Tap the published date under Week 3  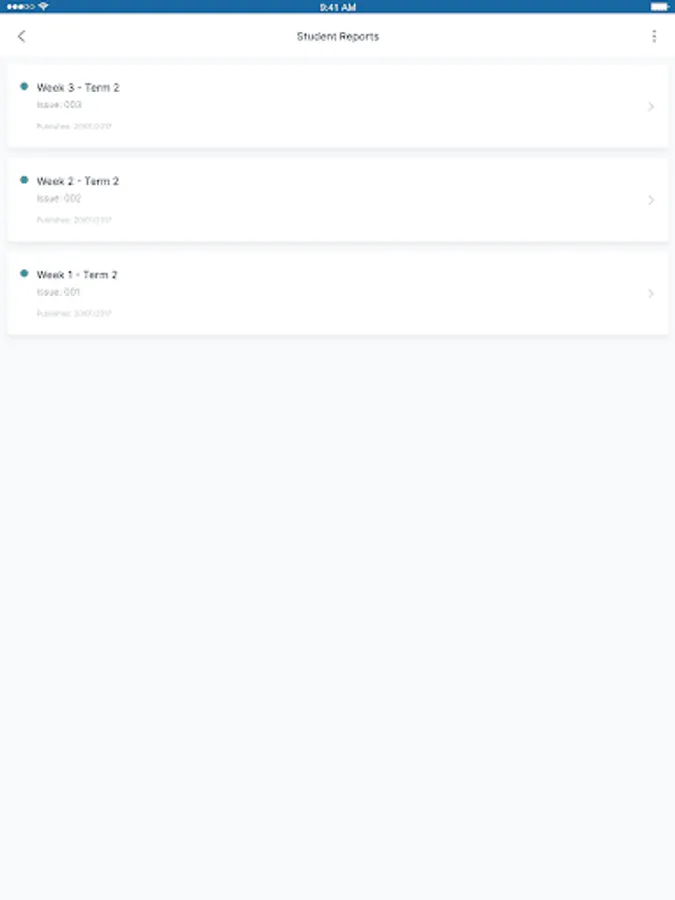pos(74,126)
